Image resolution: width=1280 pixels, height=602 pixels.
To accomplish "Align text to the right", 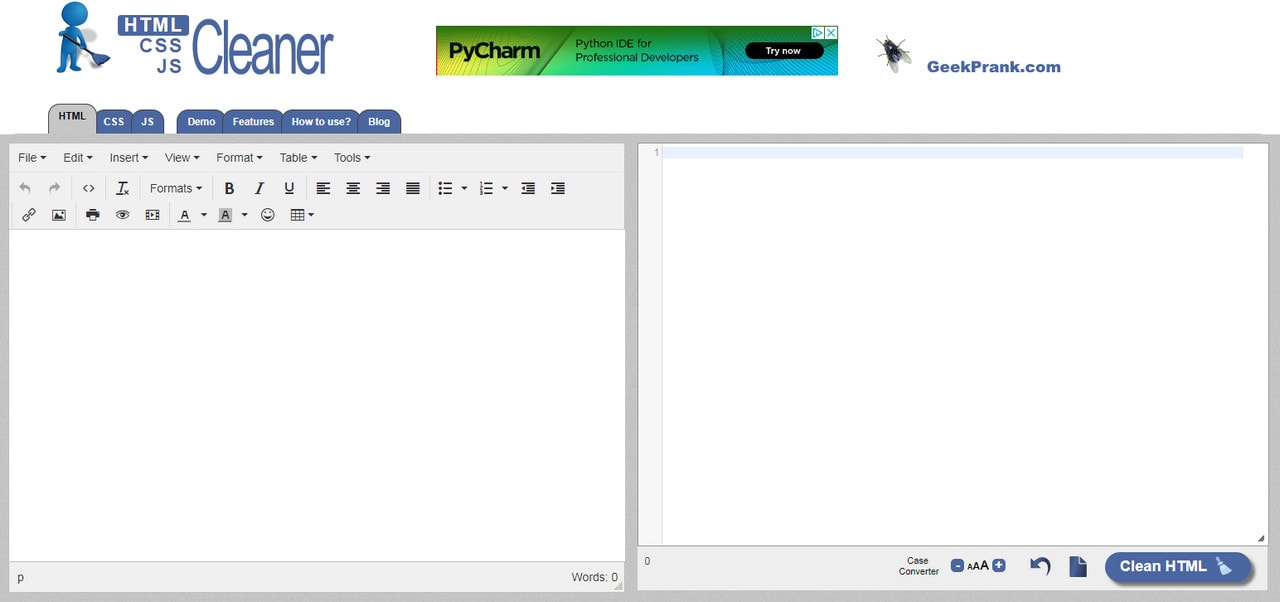I will click(x=383, y=188).
